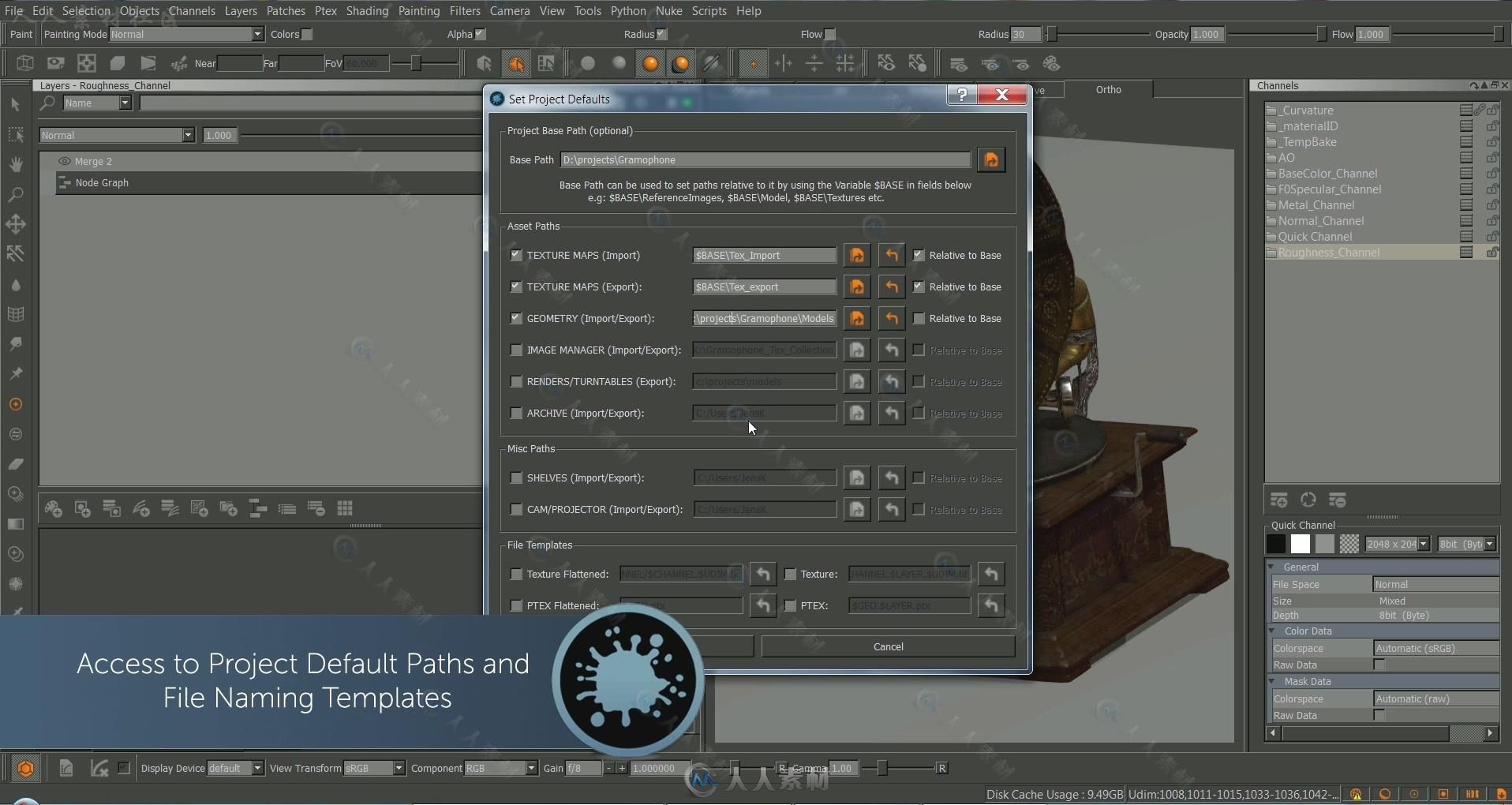Click the Base Path input field
Viewport: 1512px width, 805px height.
point(765,160)
